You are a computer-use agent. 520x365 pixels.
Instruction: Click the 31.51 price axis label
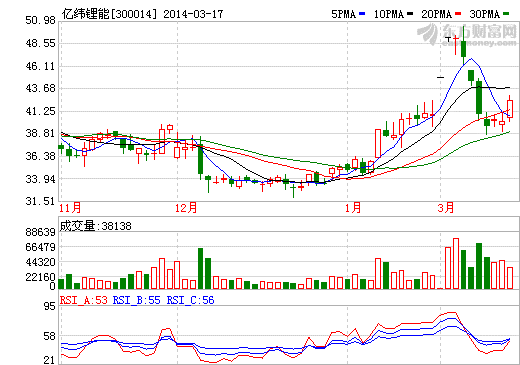pyautogui.click(x=41, y=201)
